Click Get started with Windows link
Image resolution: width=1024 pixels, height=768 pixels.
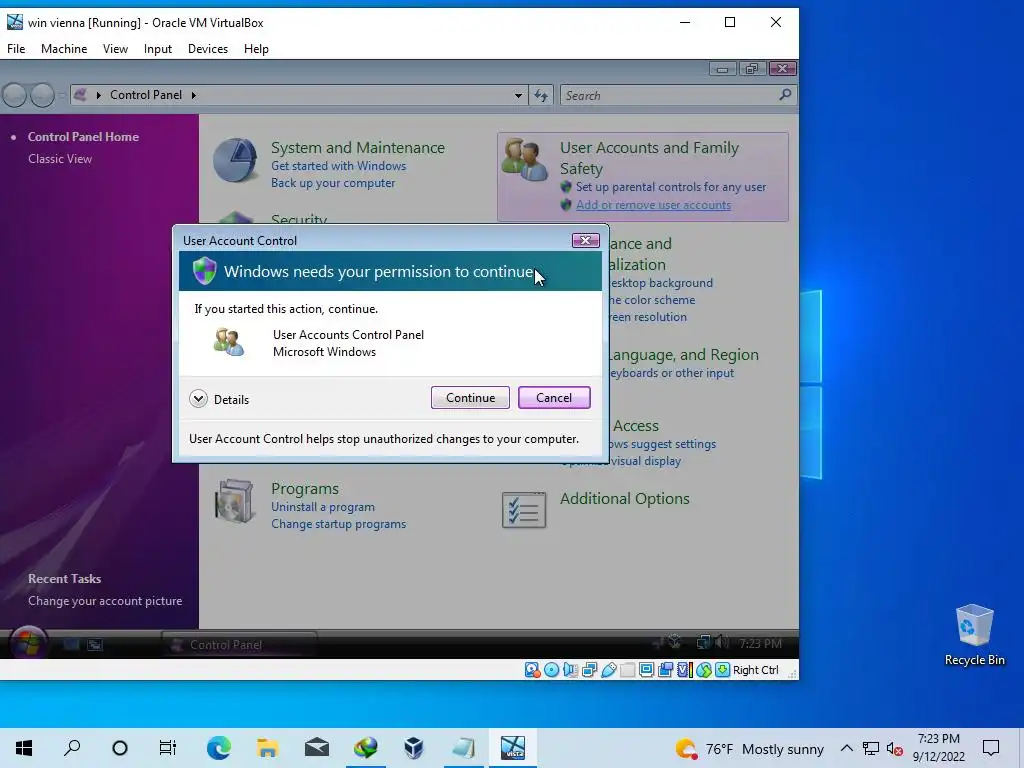pyautogui.click(x=338, y=166)
